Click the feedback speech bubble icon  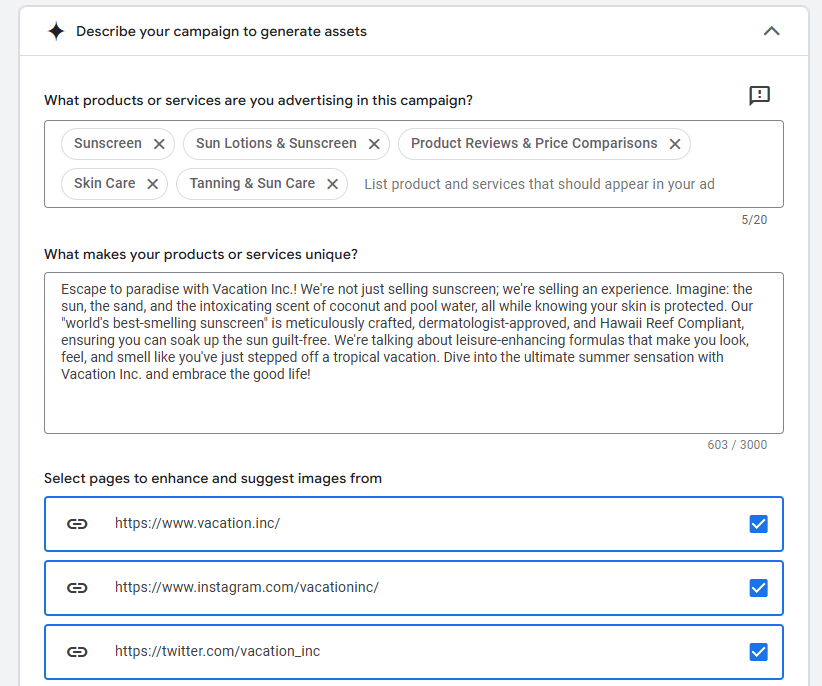[760, 96]
